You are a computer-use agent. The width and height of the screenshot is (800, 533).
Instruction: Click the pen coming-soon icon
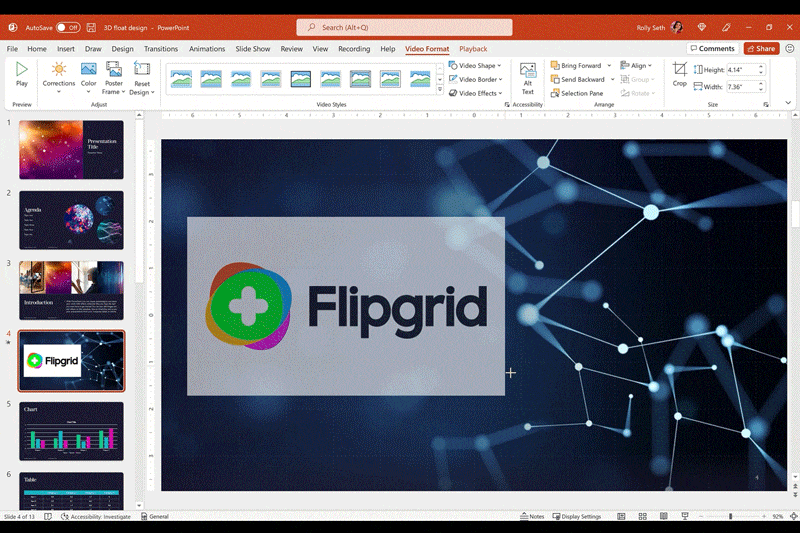coord(726,28)
